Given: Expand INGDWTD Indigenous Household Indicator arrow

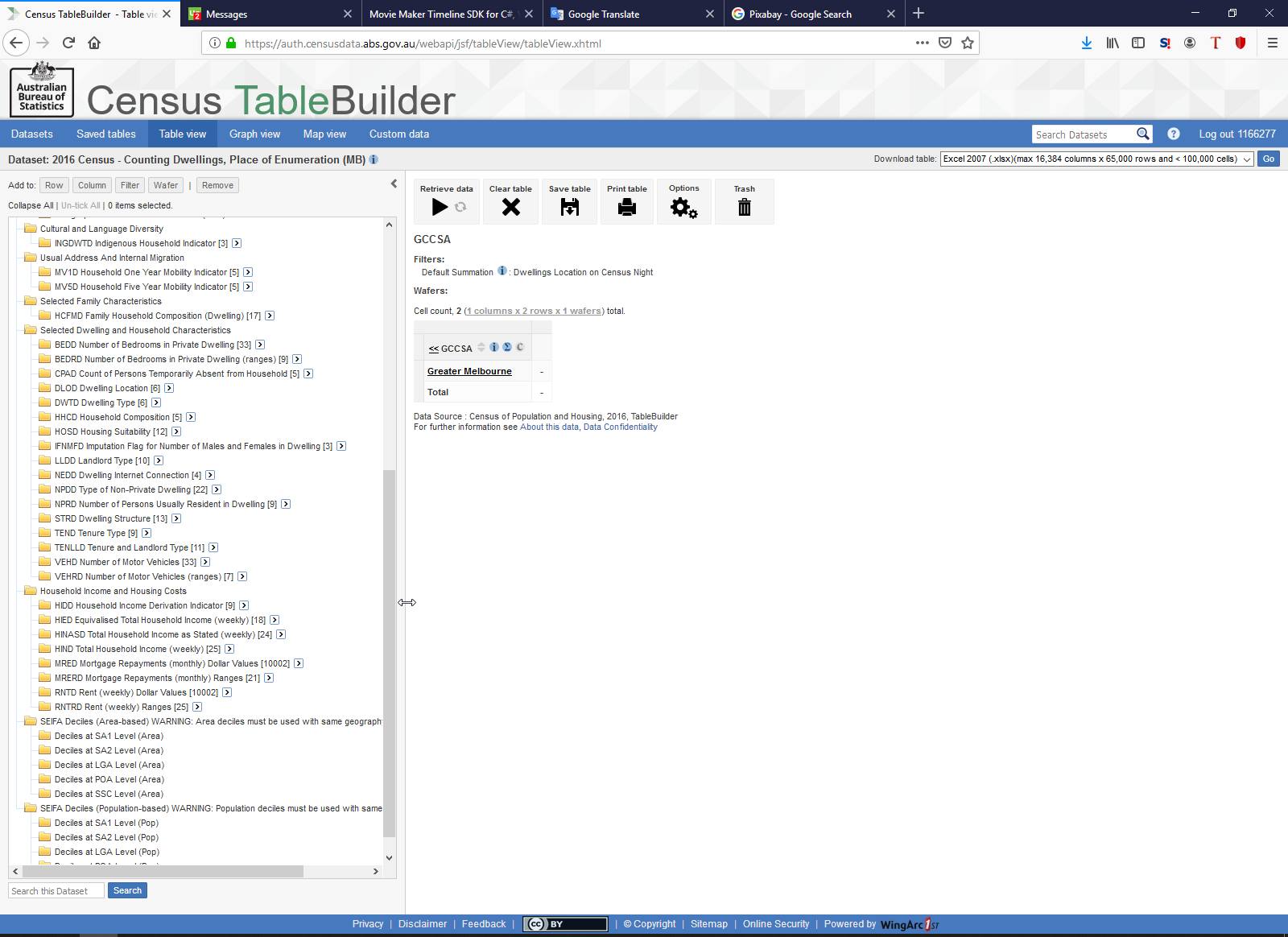Looking at the screenshot, I should point(237,243).
